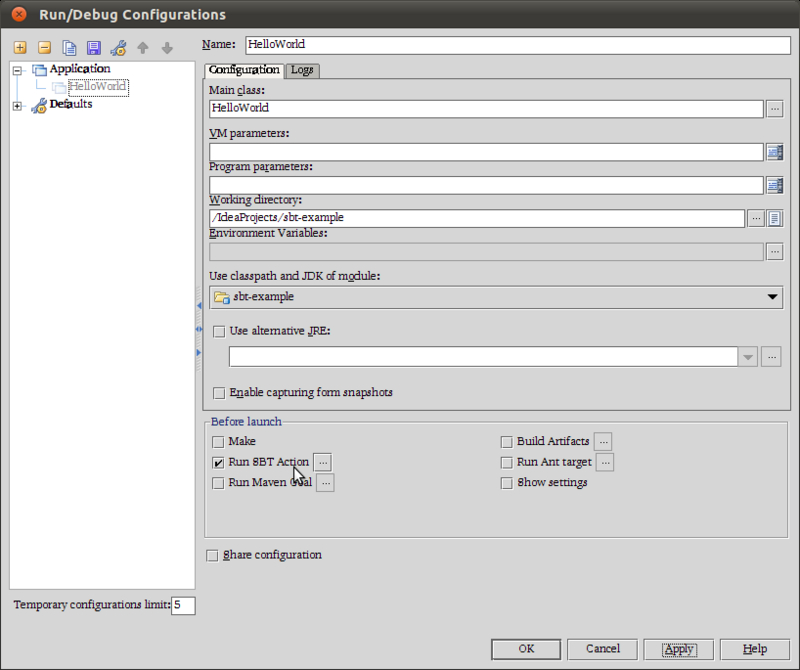Viewport: 800px width, 670px height.
Task: Browse for an alternative JRE with the ellipsis button
Action: point(771,357)
